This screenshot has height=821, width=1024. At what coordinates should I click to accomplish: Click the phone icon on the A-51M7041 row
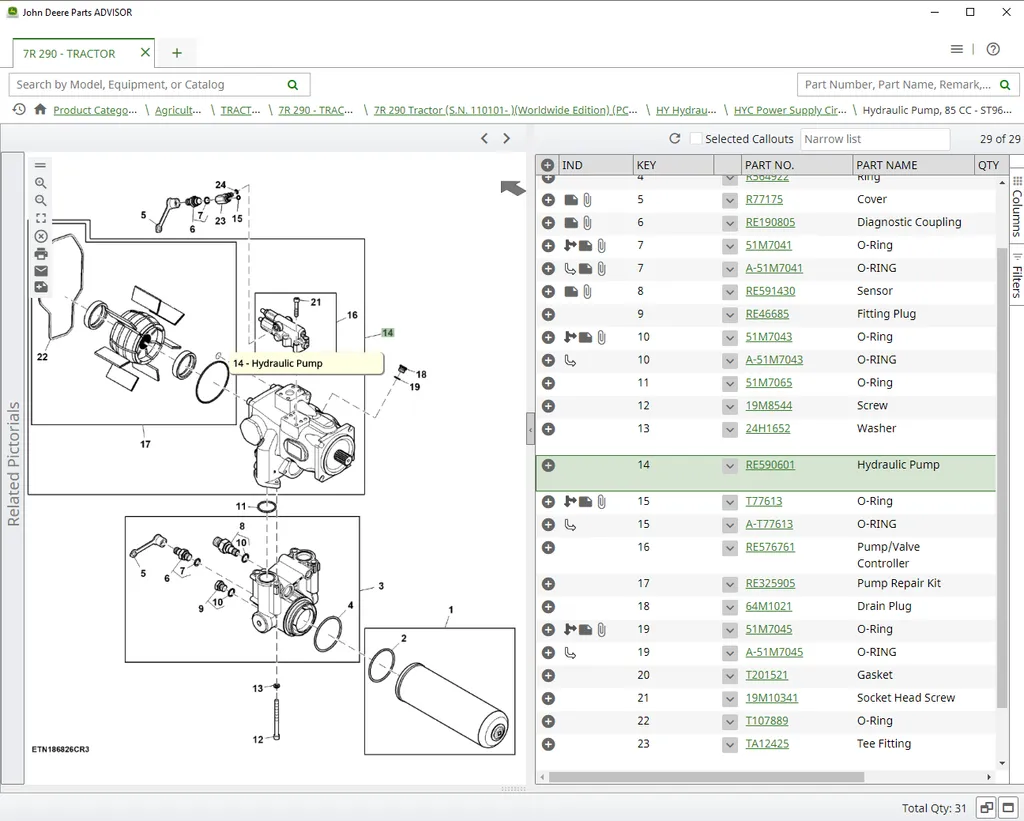click(570, 268)
